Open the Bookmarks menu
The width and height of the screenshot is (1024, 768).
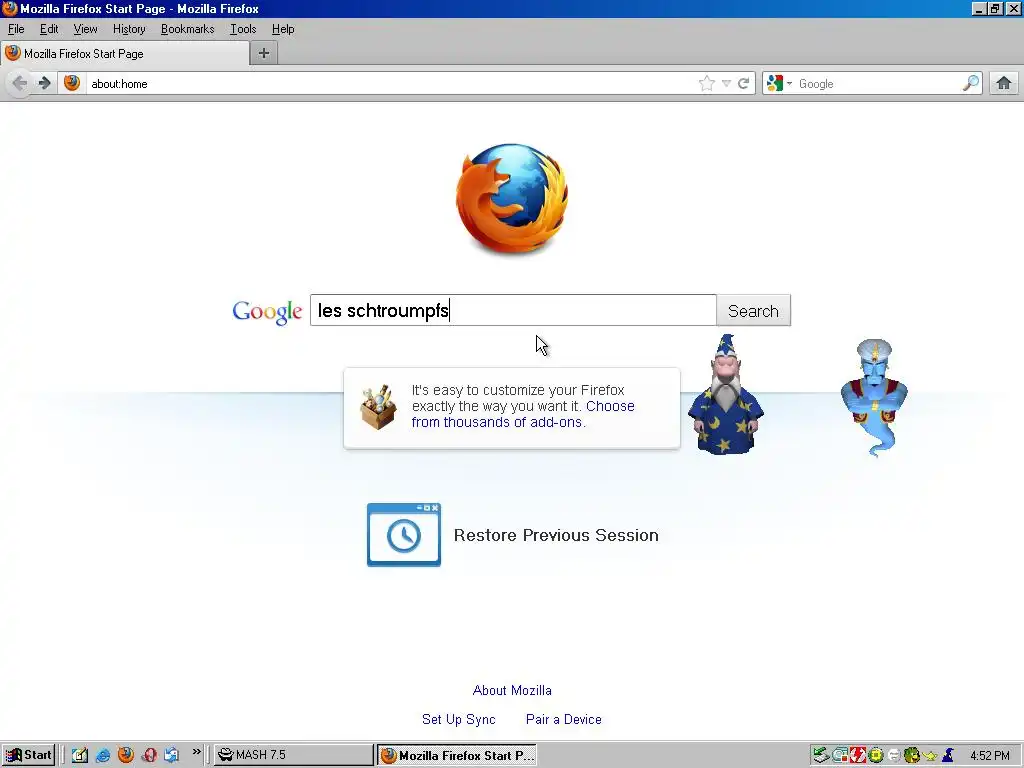pyautogui.click(x=187, y=29)
